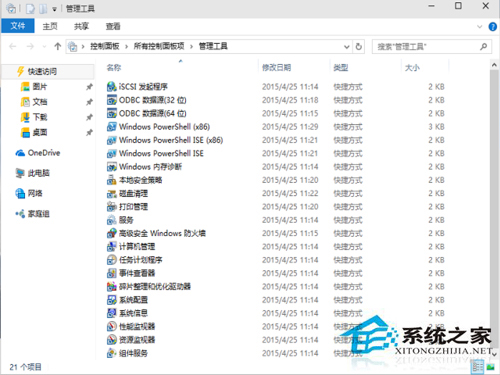Unpin 下载 using its pin icon
The height and width of the screenshot is (375, 500).
(89, 117)
